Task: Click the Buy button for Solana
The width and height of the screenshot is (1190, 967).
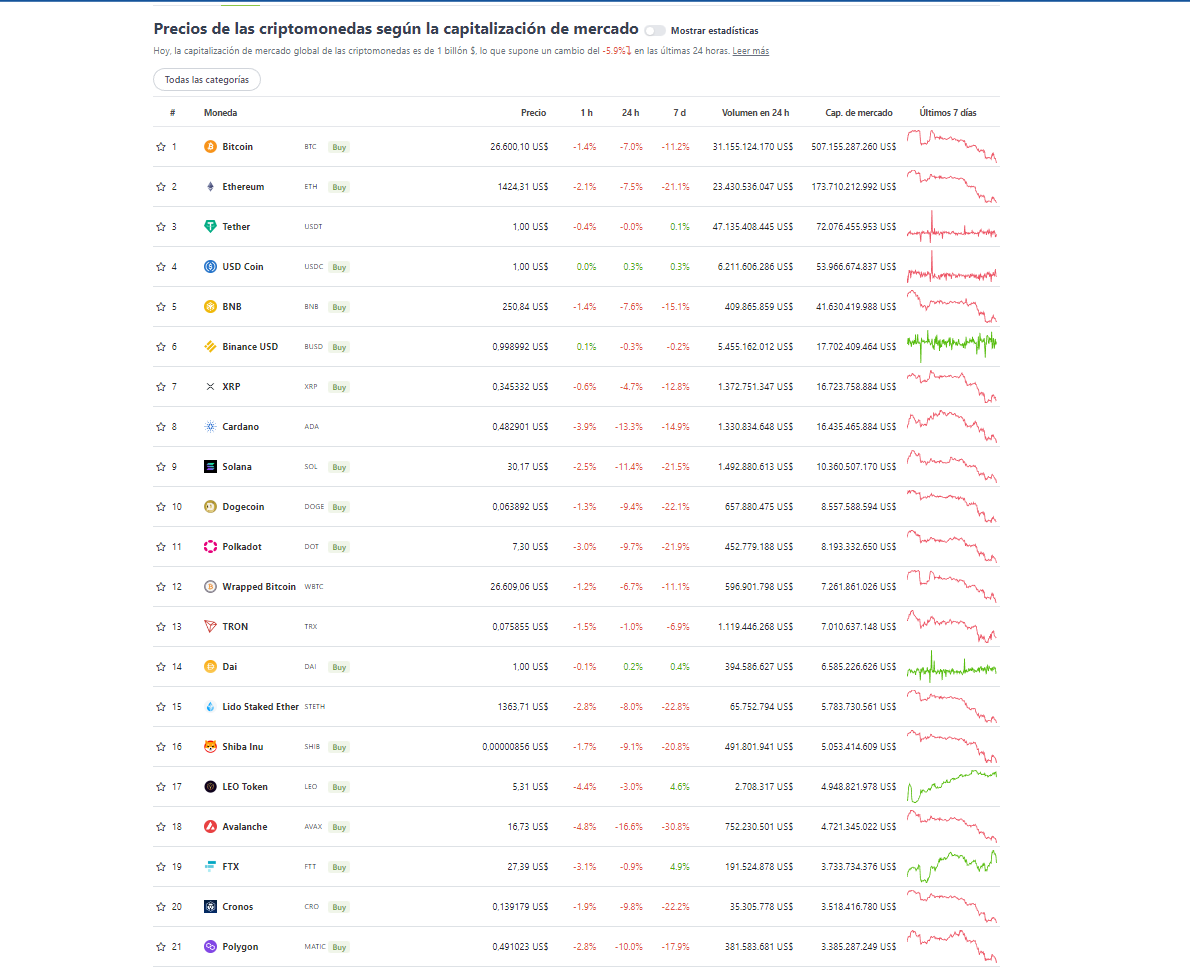Action: click(339, 467)
